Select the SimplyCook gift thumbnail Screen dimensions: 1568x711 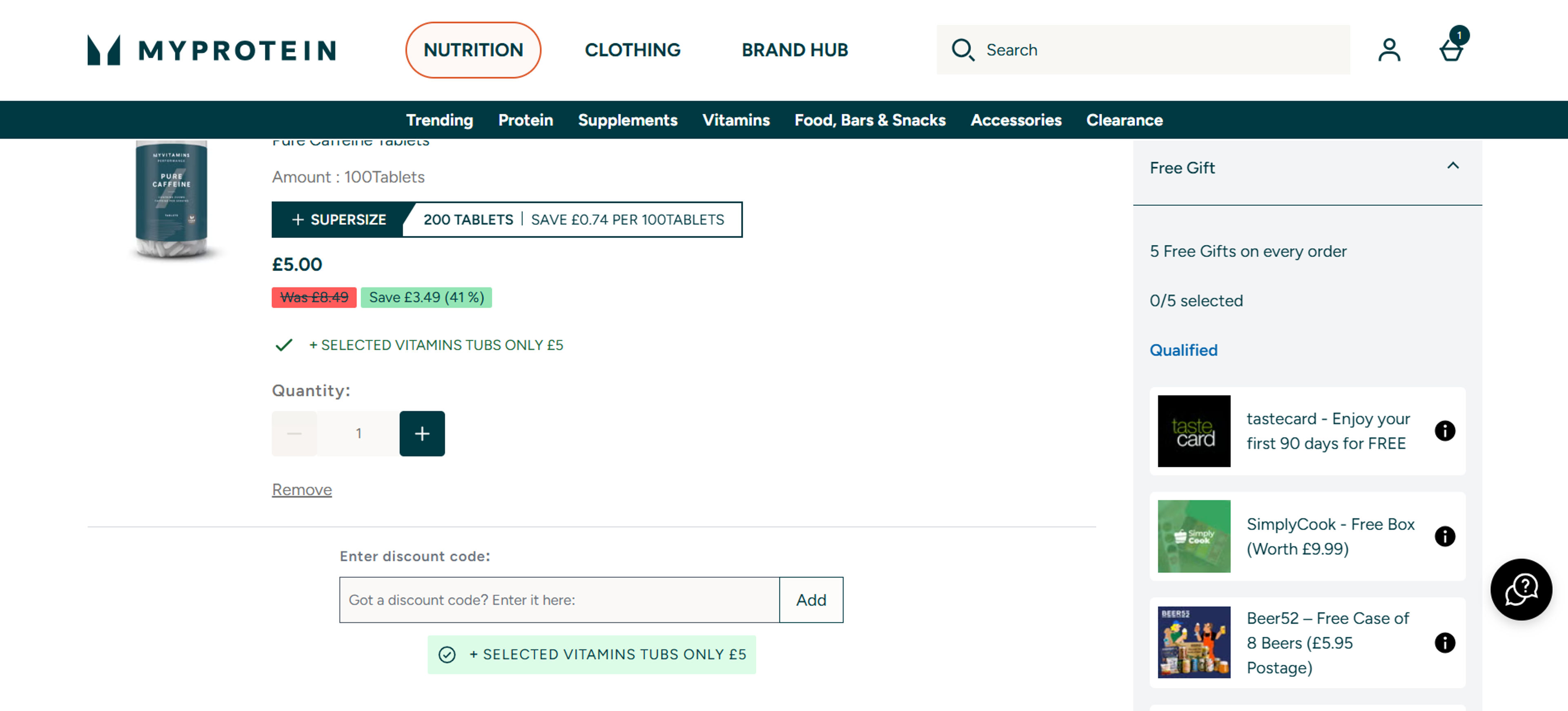pyautogui.click(x=1194, y=536)
